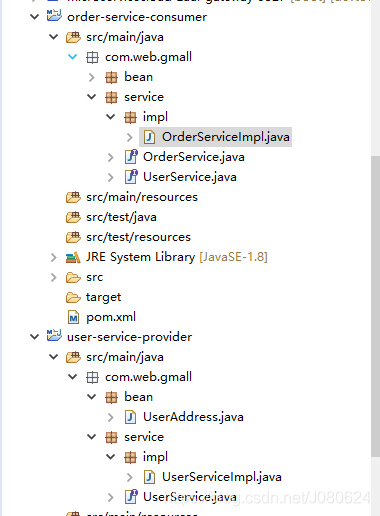Collapse impl package in user-service-provider
380x516 pixels.
tap(111, 457)
